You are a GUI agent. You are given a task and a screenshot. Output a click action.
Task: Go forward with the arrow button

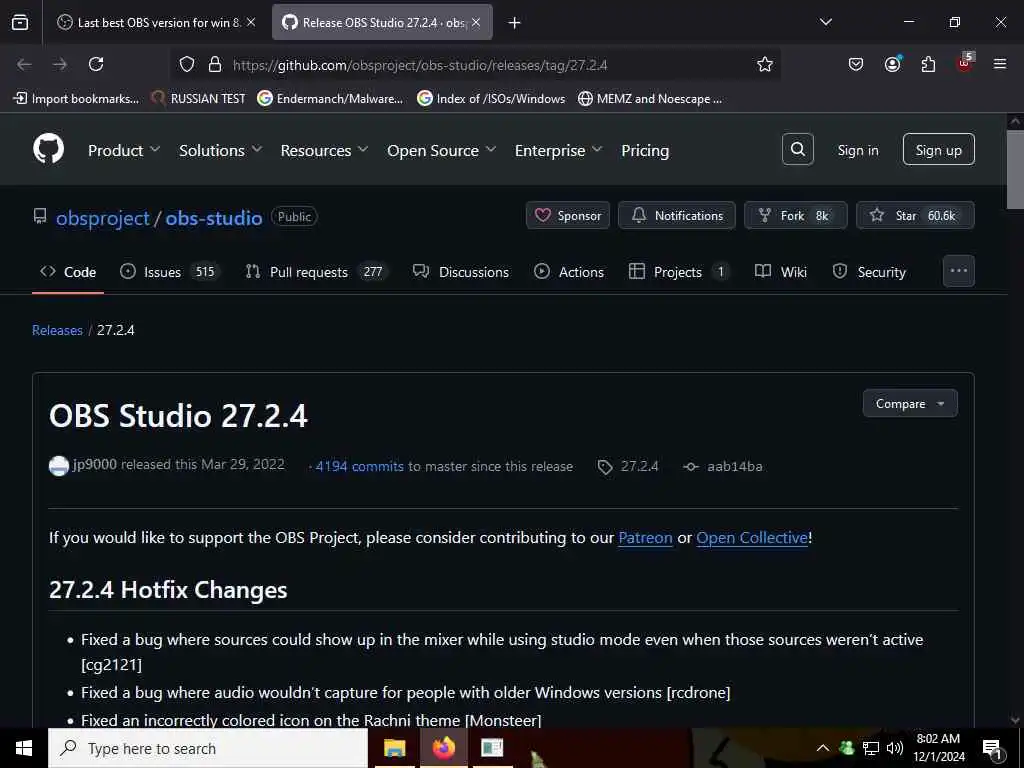[59, 64]
